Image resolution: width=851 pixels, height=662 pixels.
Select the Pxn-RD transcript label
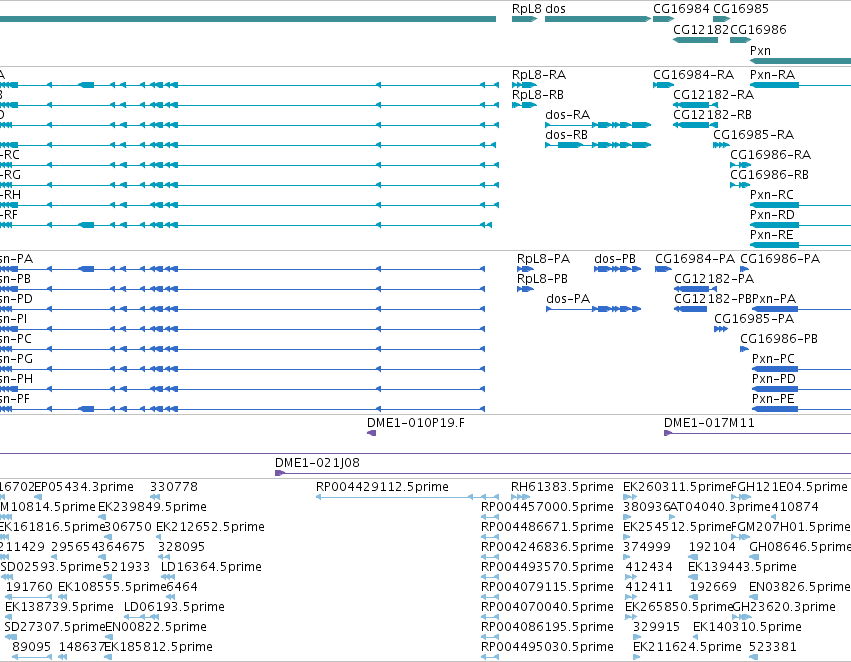point(772,215)
